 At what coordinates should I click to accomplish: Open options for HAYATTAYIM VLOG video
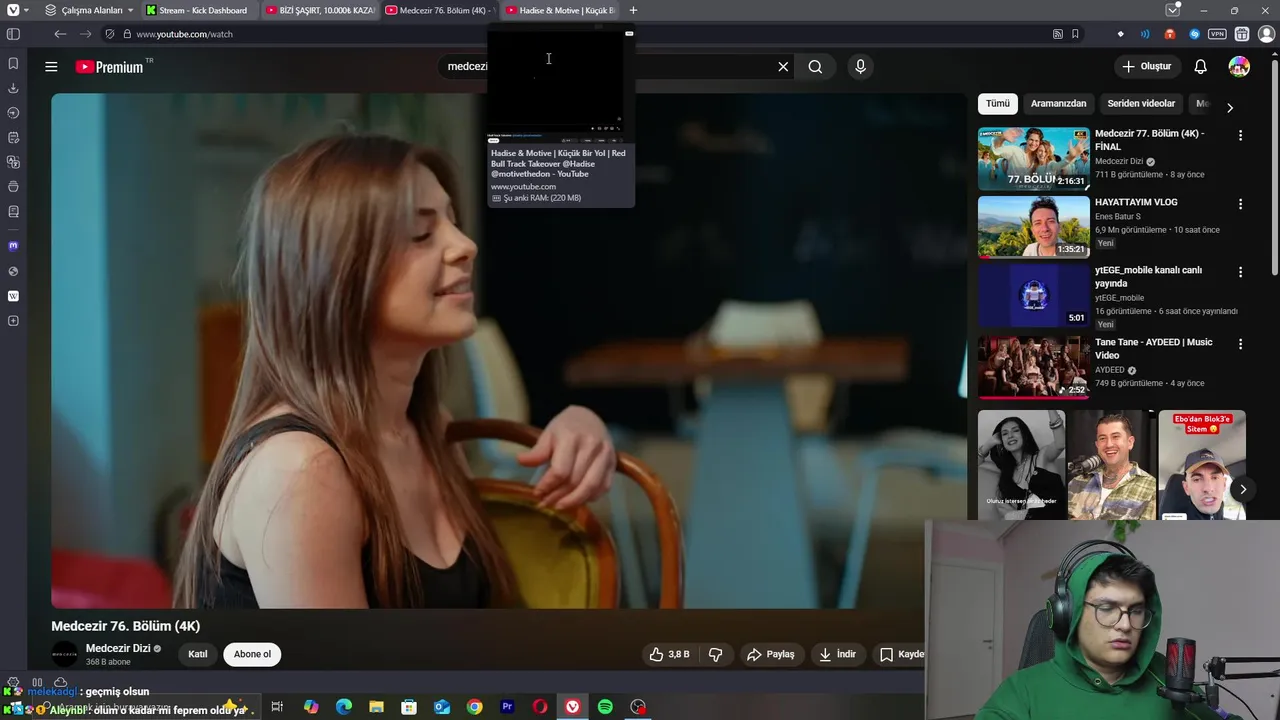point(1241,204)
